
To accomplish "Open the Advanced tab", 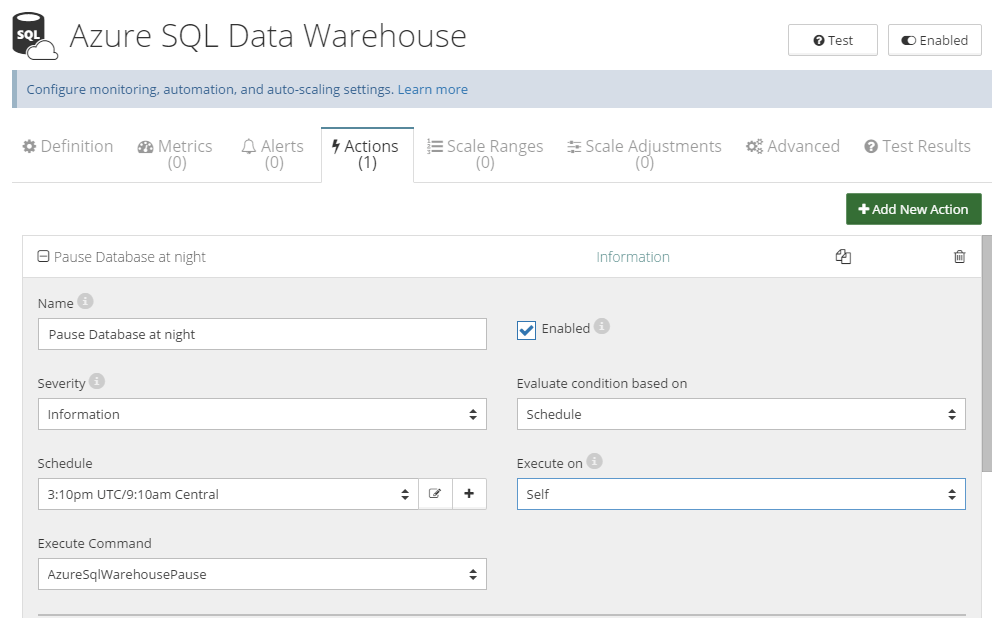I will point(793,146).
